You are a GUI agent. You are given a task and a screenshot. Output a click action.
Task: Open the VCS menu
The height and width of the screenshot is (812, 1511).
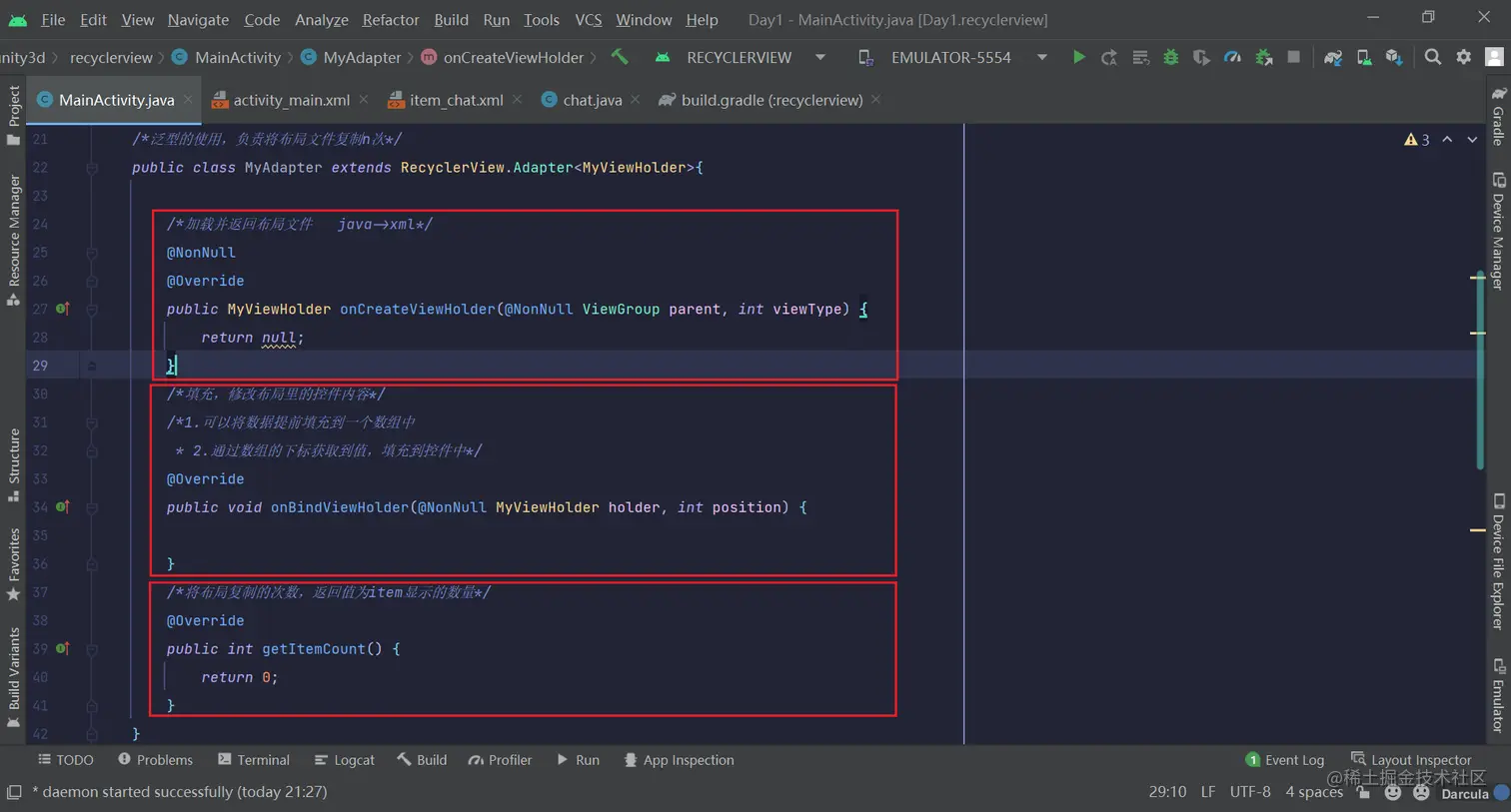tap(589, 19)
